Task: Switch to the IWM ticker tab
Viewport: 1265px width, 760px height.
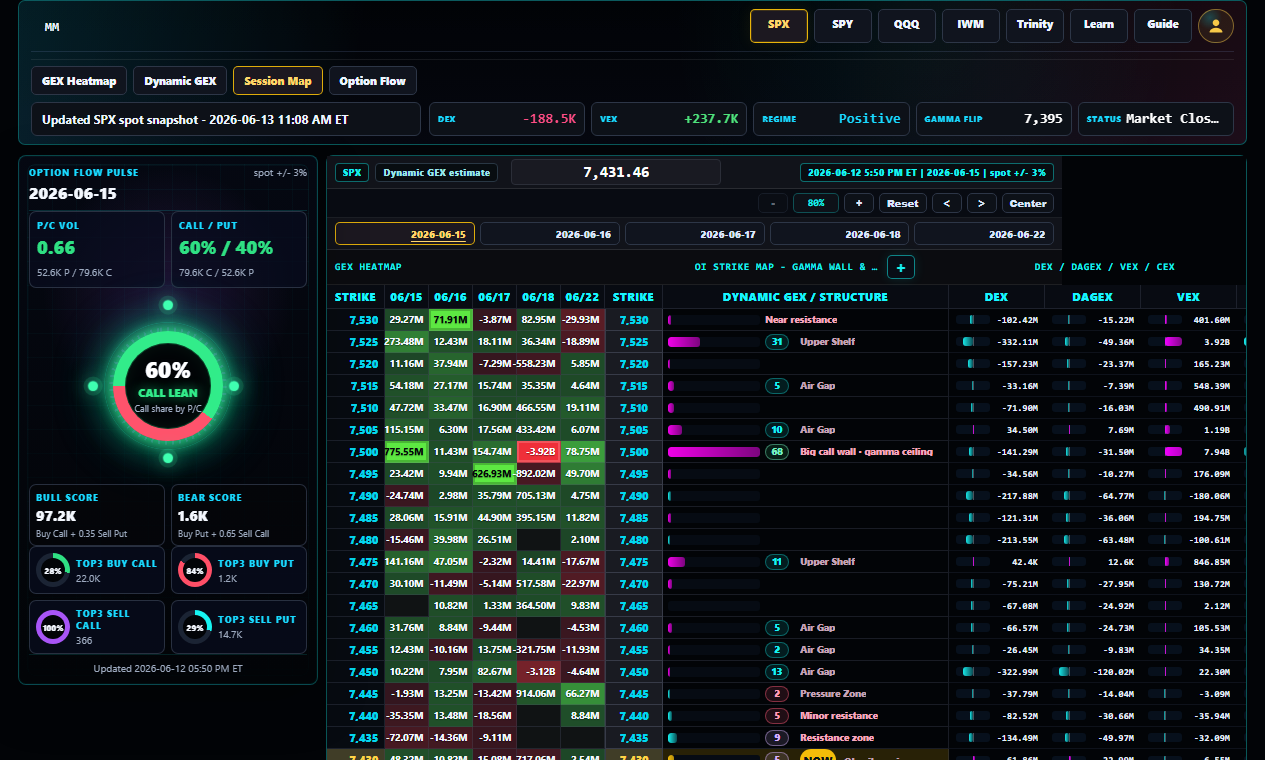Action: tap(971, 26)
